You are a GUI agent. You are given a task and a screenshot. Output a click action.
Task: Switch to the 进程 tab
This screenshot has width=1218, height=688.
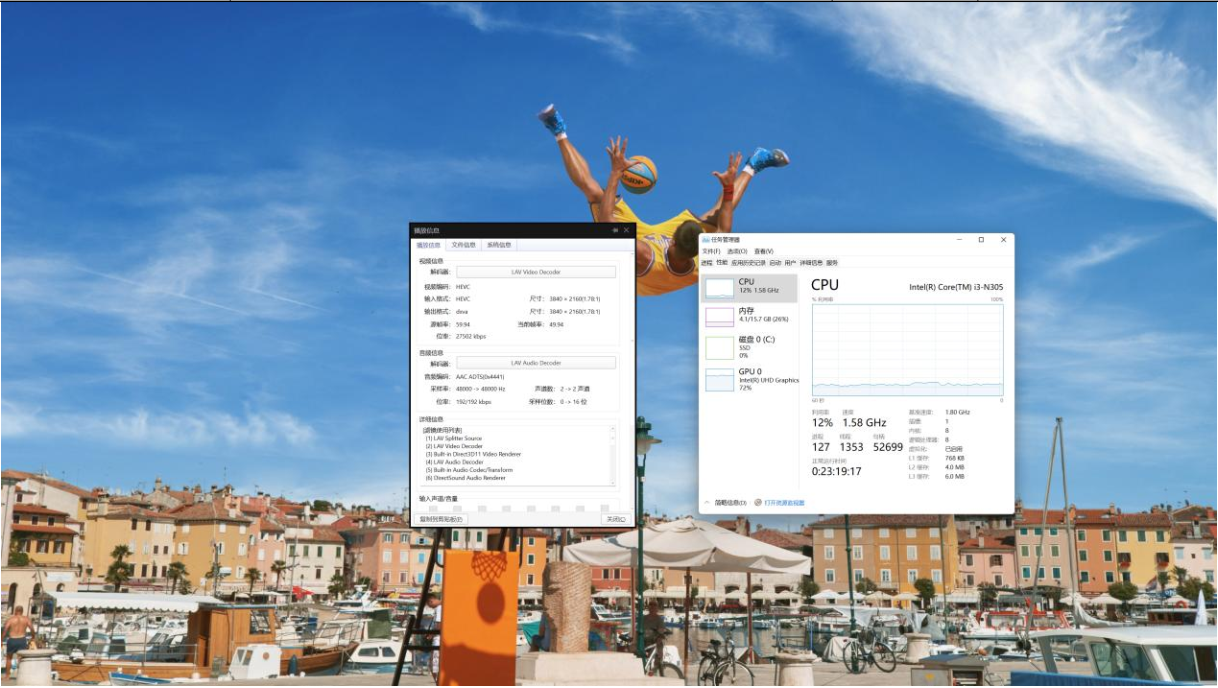coord(706,263)
